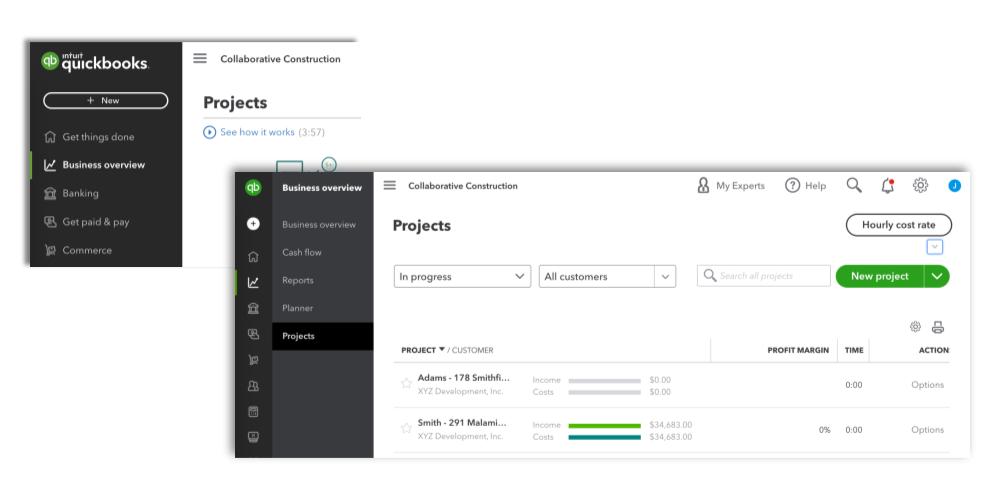
Task: Click the search magnifier in the header
Action: click(x=854, y=186)
